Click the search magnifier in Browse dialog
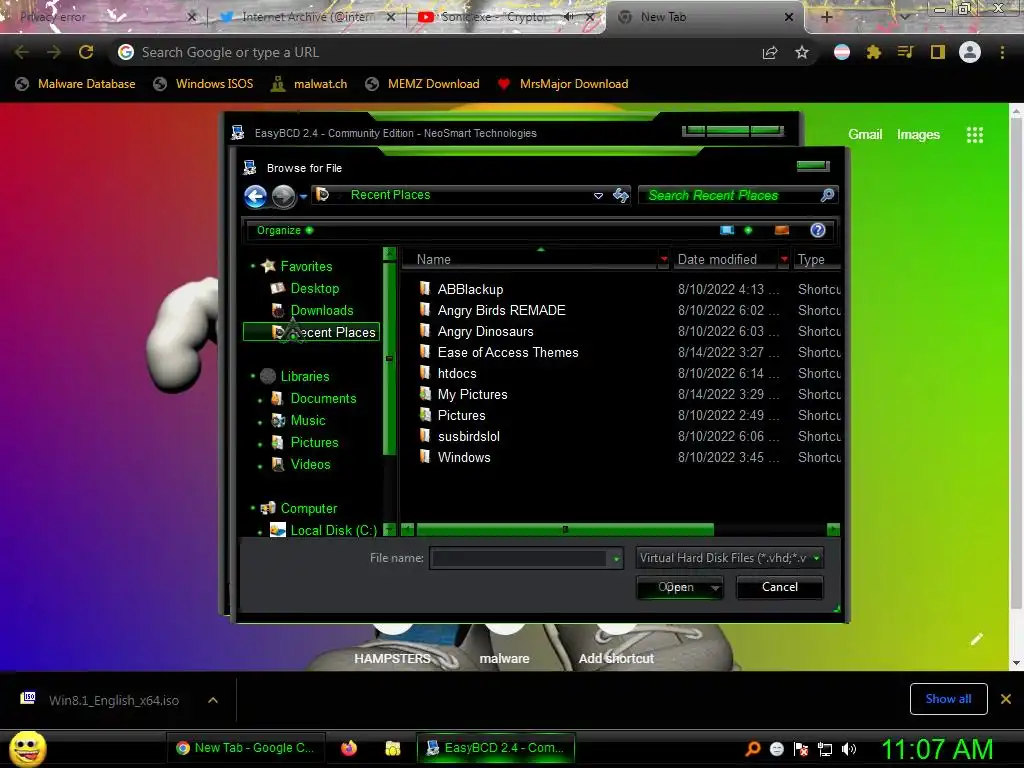 tap(827, 195)
